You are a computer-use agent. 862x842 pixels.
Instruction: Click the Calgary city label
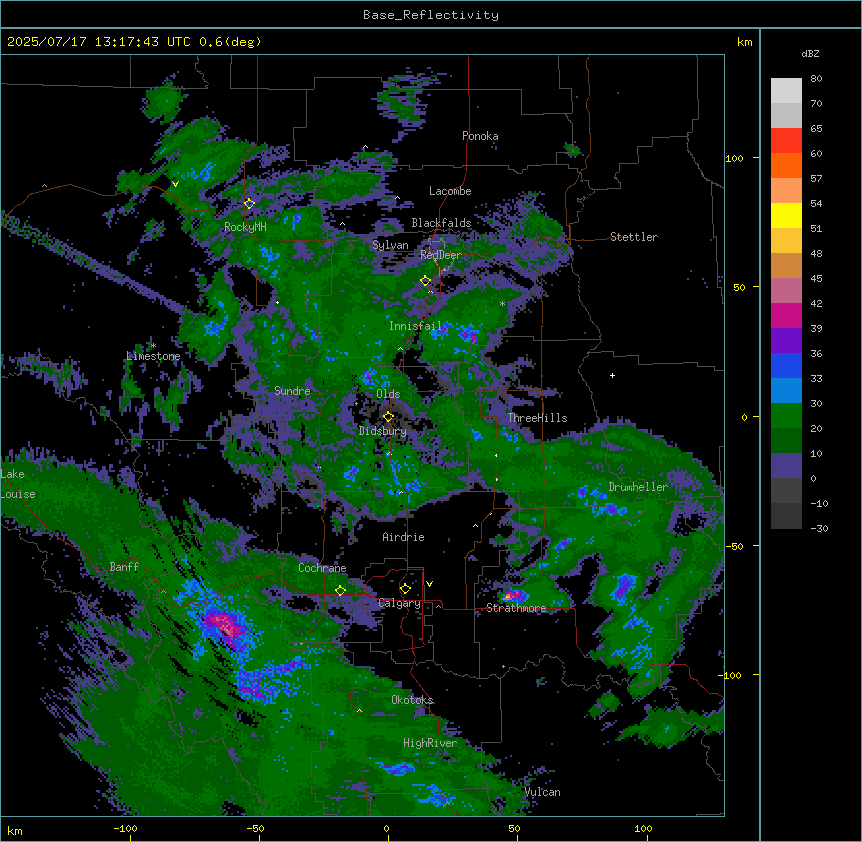[x=399, y=603]
